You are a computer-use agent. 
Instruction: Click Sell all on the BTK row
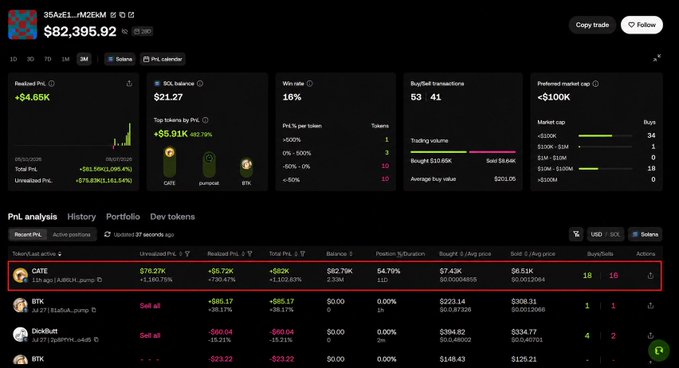(x=150, y=306)
